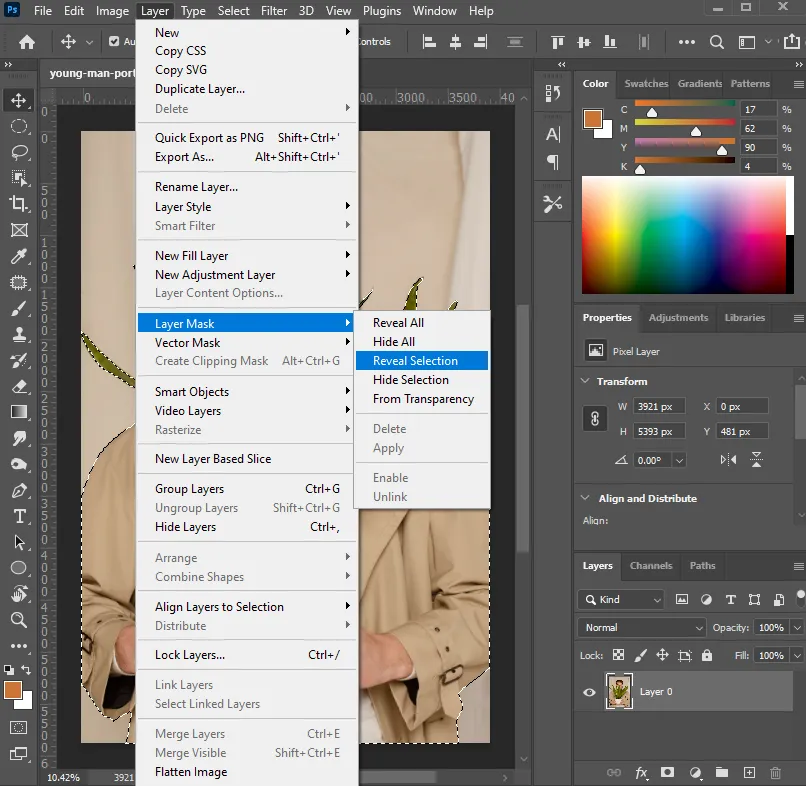Collapse the Transform section
806x786 pixels.
pos(585,381)
